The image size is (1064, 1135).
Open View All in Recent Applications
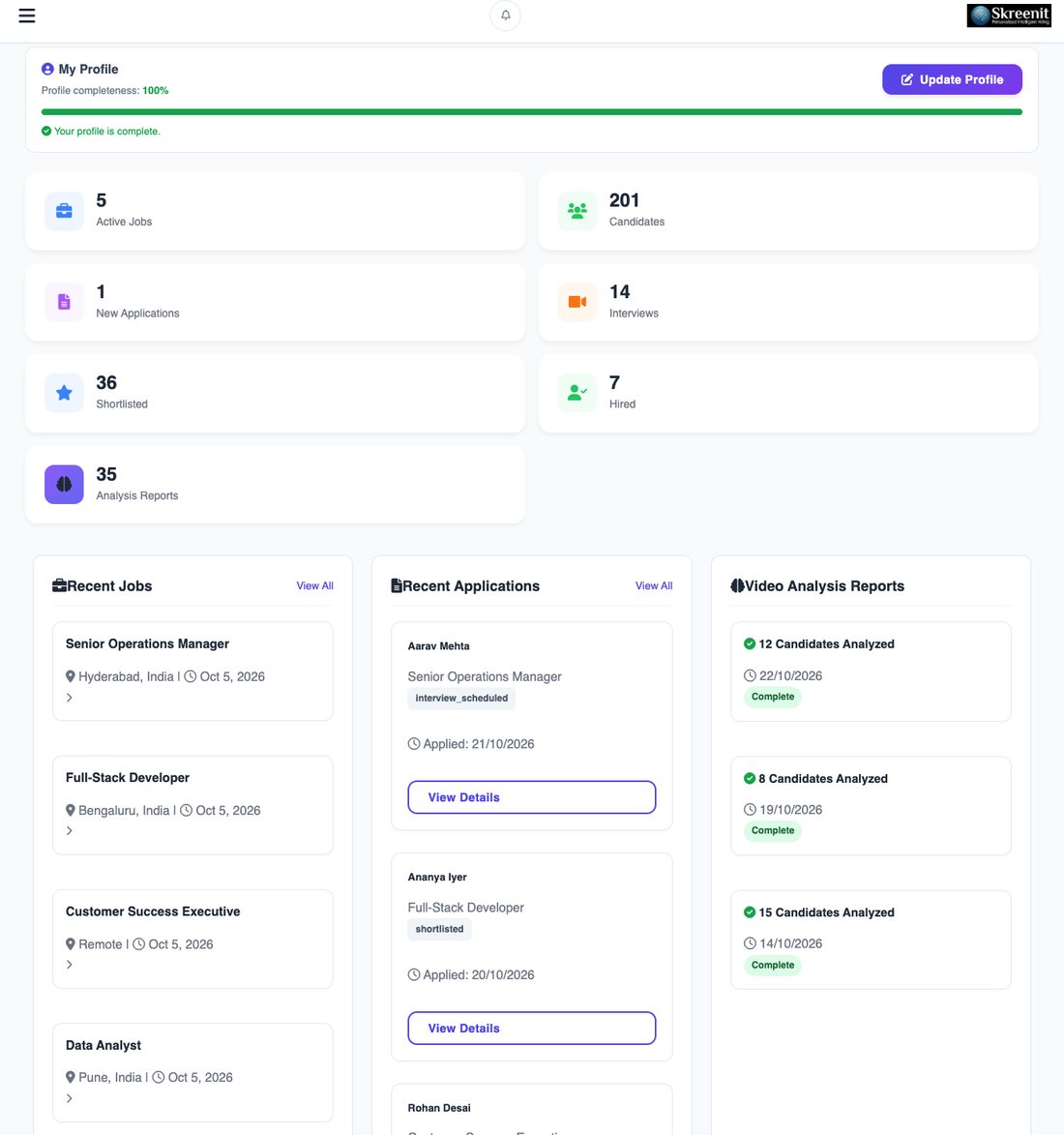point(654,585)
